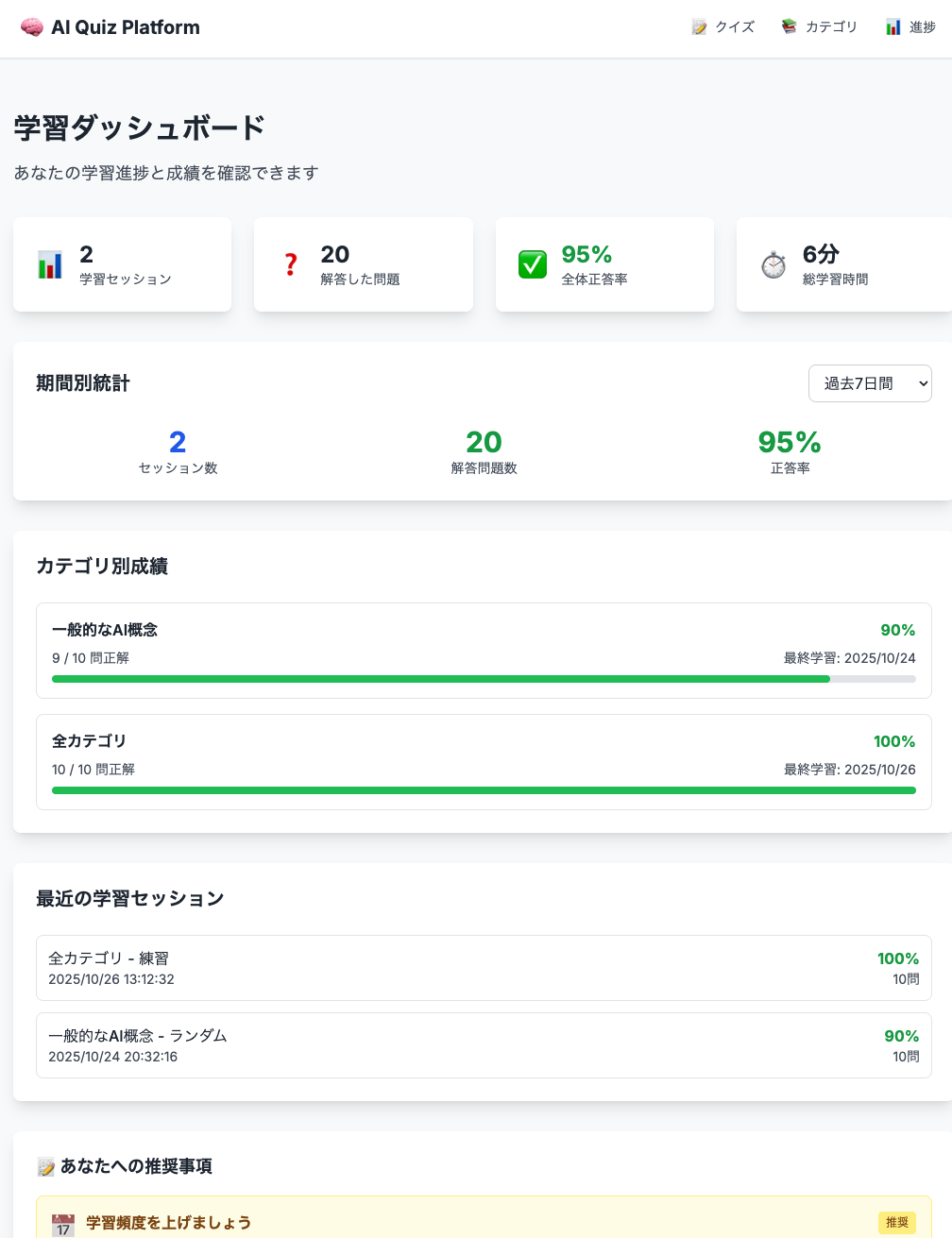This screenshot has height=1238, width=952.
Task: Click the calendar icon in the recommendation
Action: coord(63,1225)
